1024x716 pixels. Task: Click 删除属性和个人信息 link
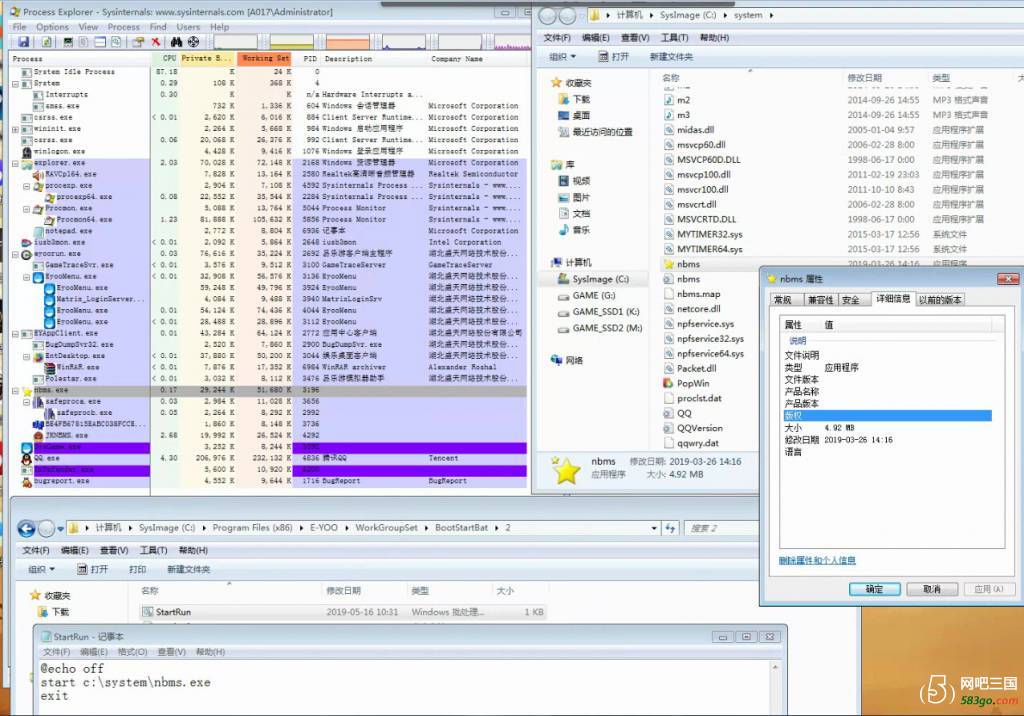[x=817, y=560]
